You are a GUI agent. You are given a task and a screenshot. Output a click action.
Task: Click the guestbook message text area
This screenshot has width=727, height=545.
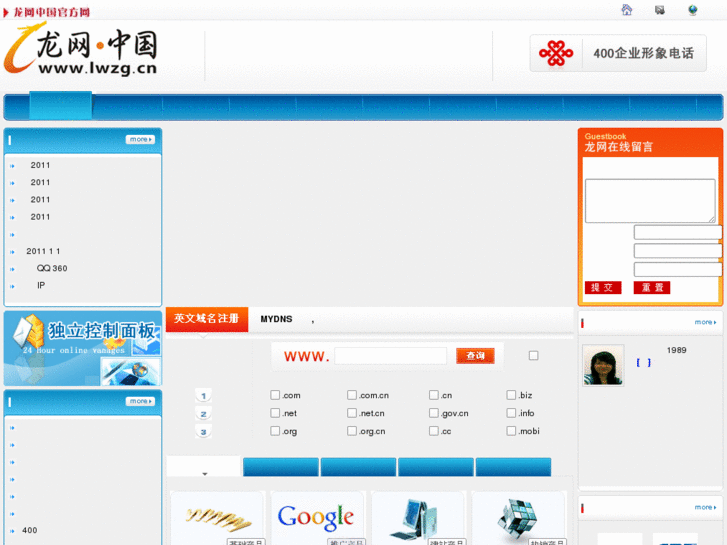coord(650,201)
